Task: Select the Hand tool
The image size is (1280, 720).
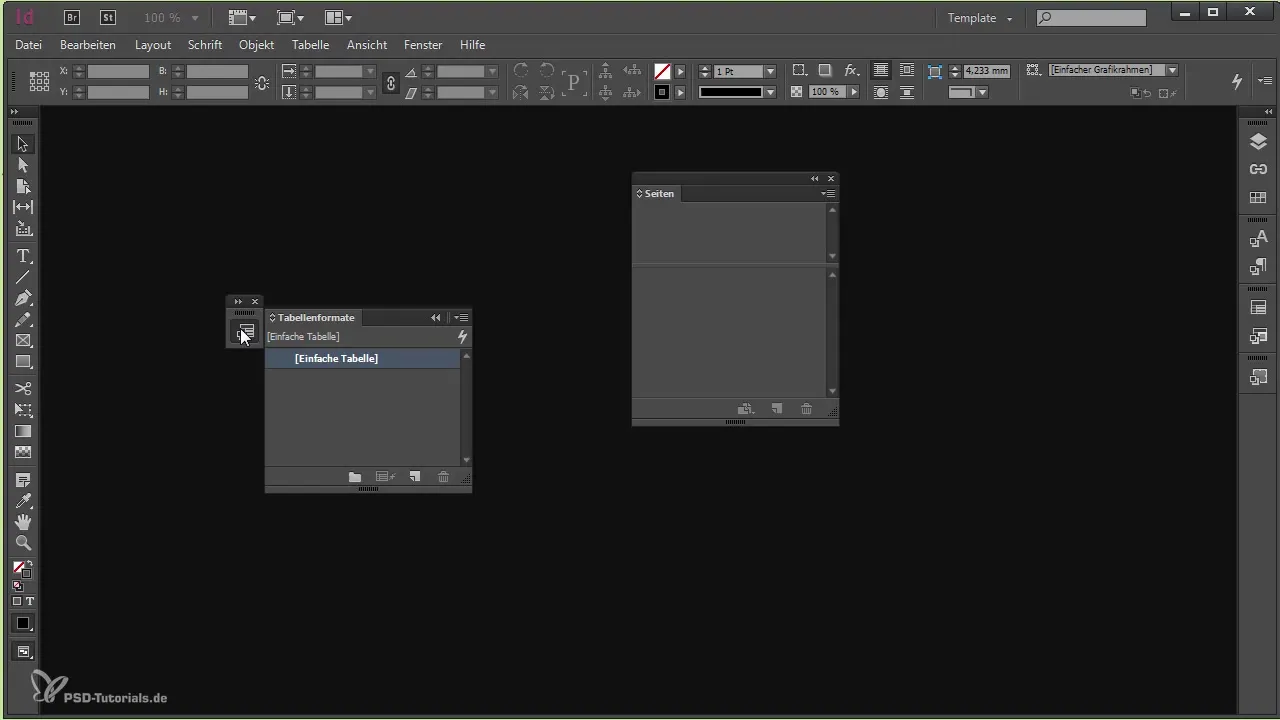Action: [x=23, y=522]
